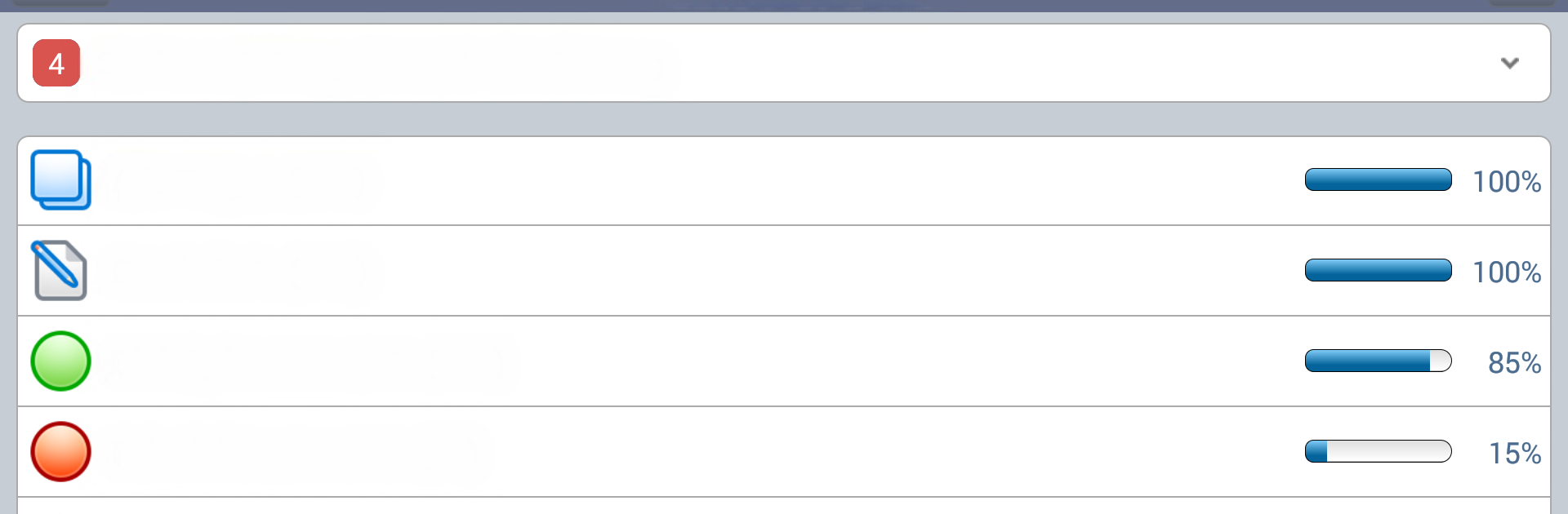Viewport: 1568px width, 514px height.
Task: Click the partially visible top-right bar button
Action: (x=1521, y=2)
